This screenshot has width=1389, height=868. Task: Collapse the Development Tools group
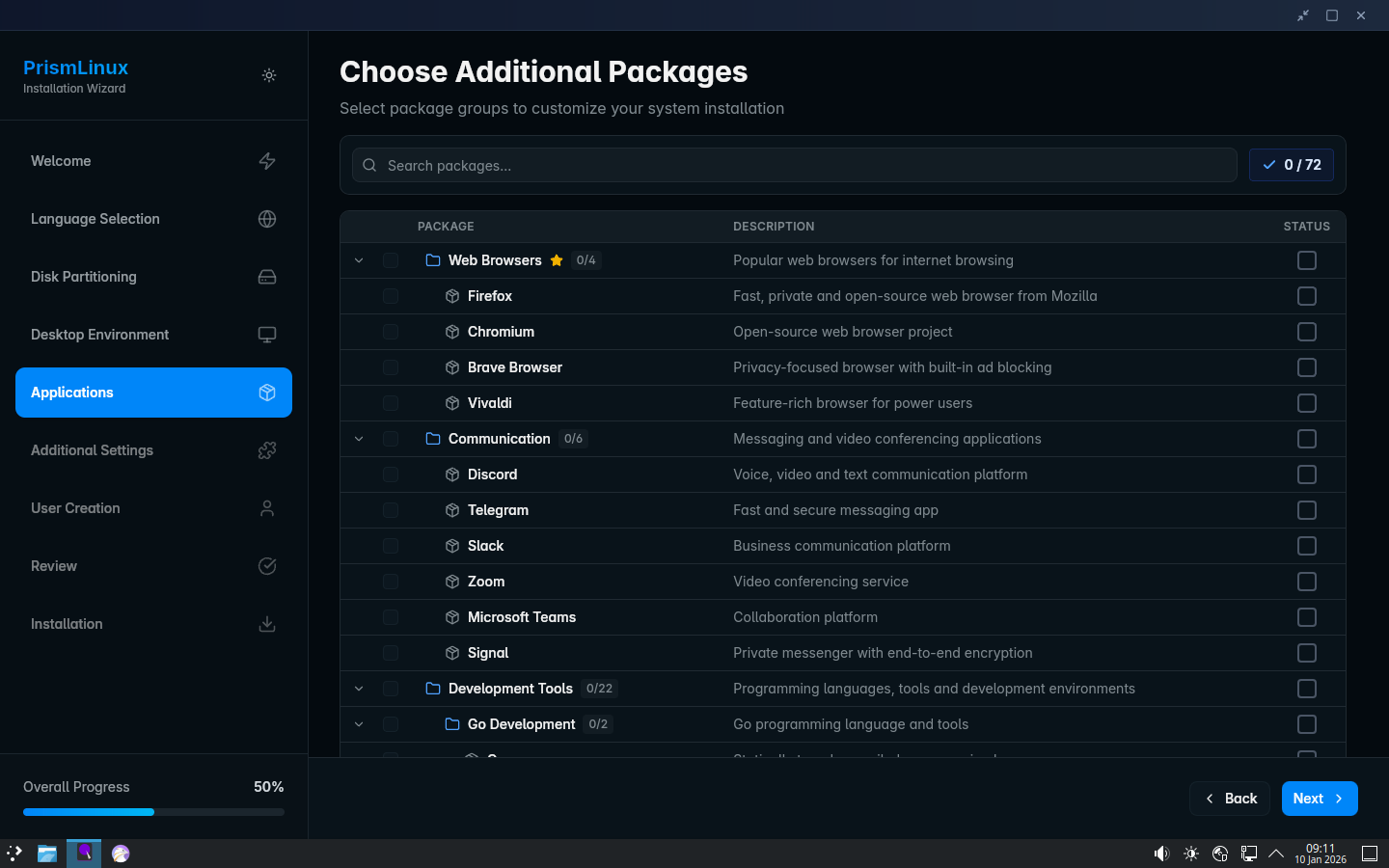359,689
